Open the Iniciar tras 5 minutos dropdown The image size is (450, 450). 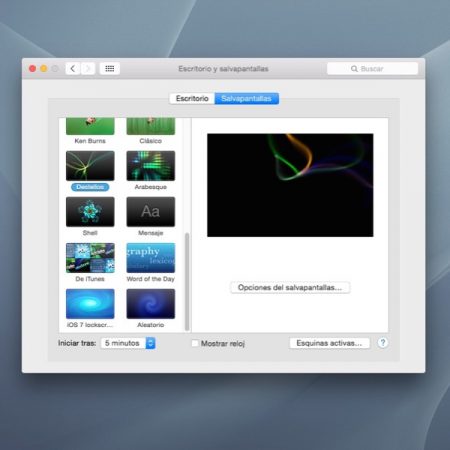click(128, 343)
